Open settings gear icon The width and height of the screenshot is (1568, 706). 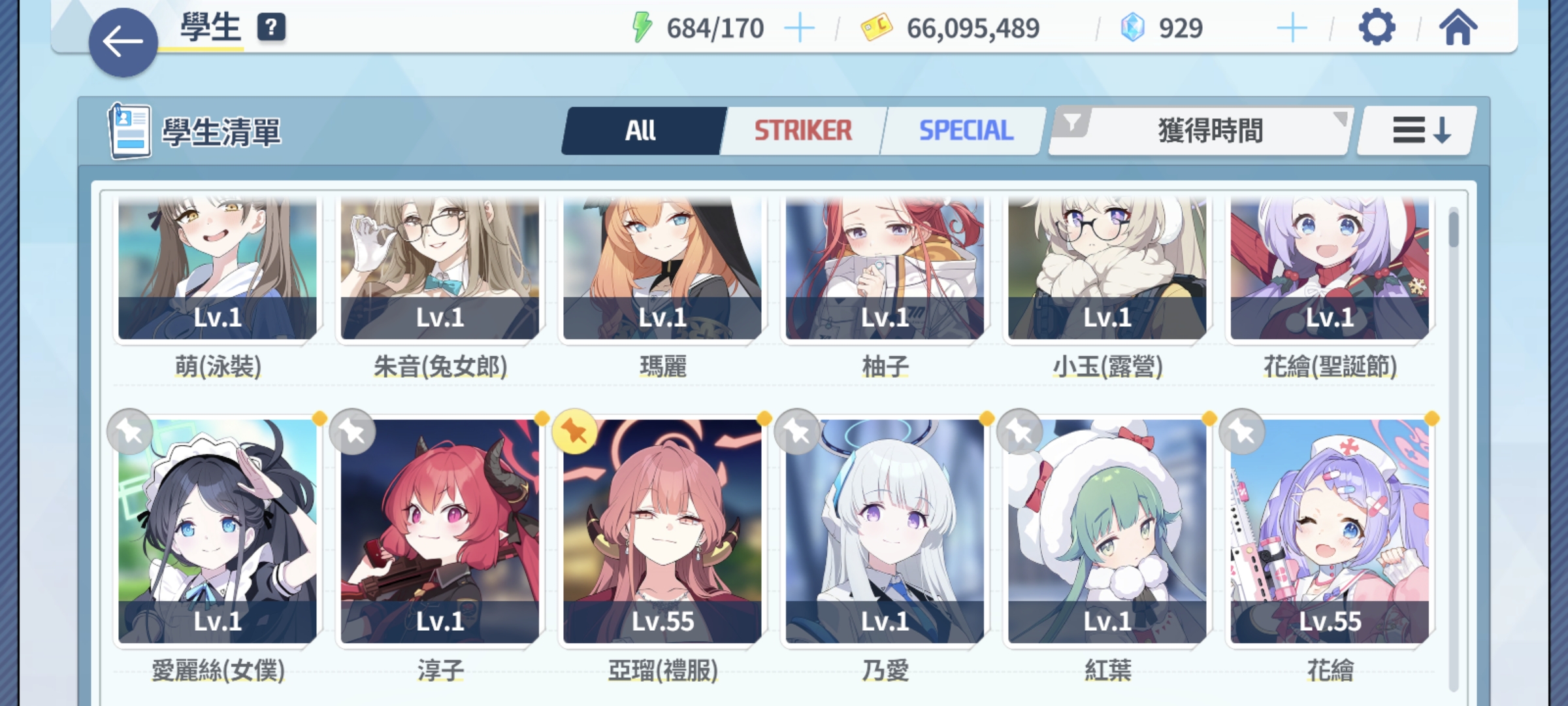(x=1377, y=28)
